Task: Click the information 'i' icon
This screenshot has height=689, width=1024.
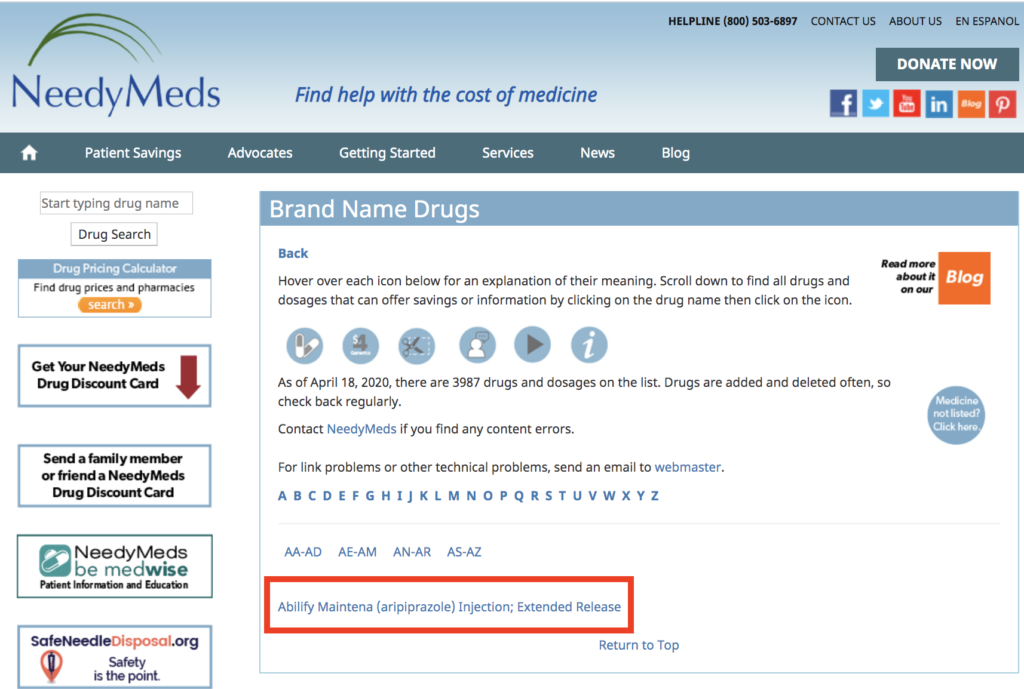Action: click(x=589, y=345)
